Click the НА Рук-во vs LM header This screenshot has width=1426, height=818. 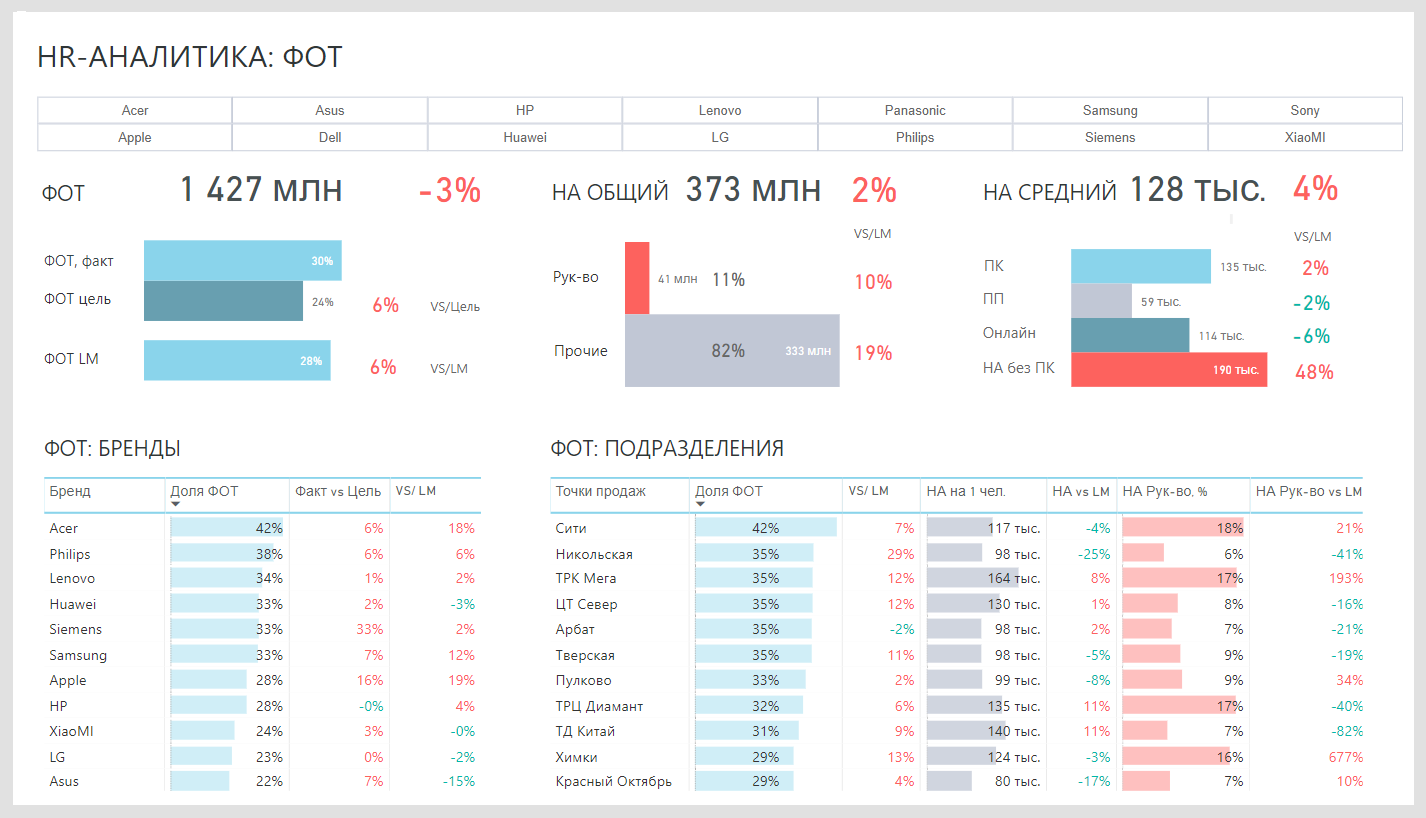[x=1309, y=491]
